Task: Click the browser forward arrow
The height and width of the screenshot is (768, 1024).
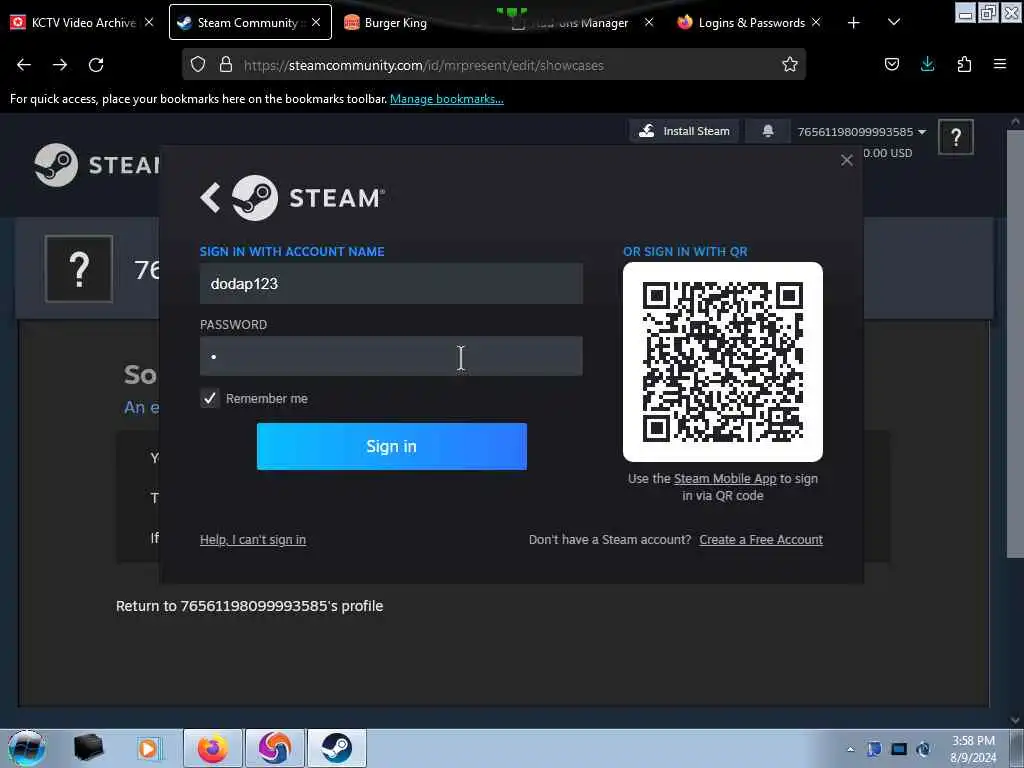Action: pyautogui.click(x=60, y=65)
